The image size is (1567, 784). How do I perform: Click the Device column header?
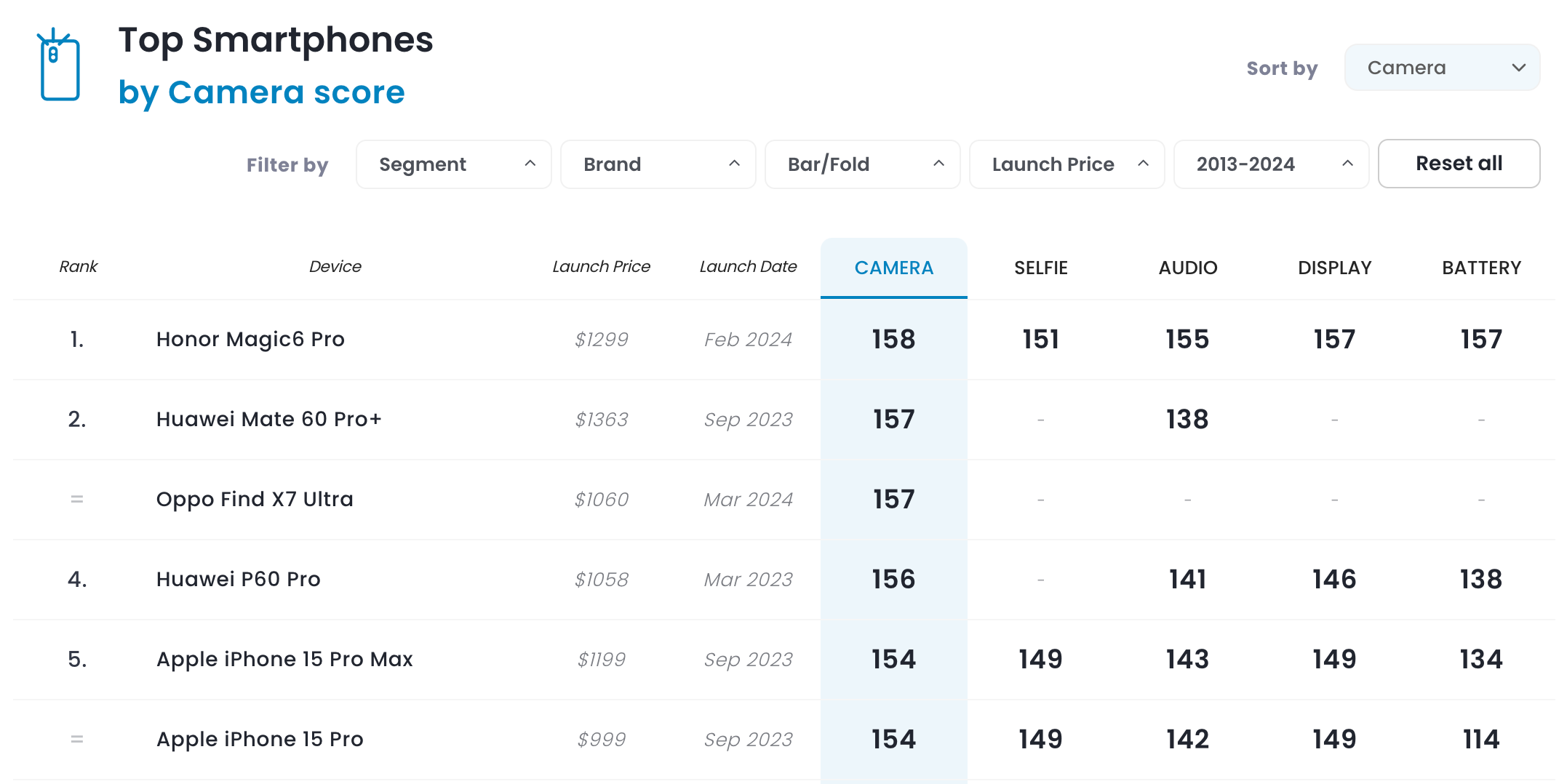[335, 267]
